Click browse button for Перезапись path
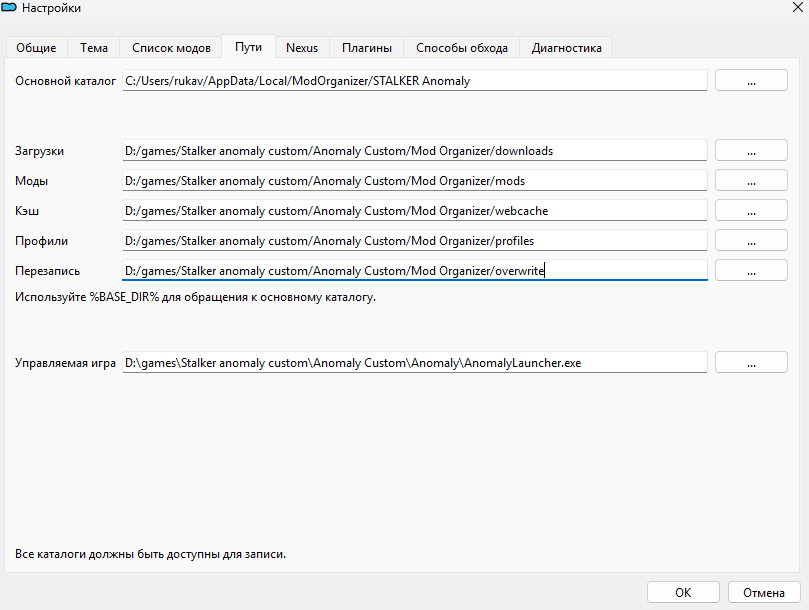 751,271
